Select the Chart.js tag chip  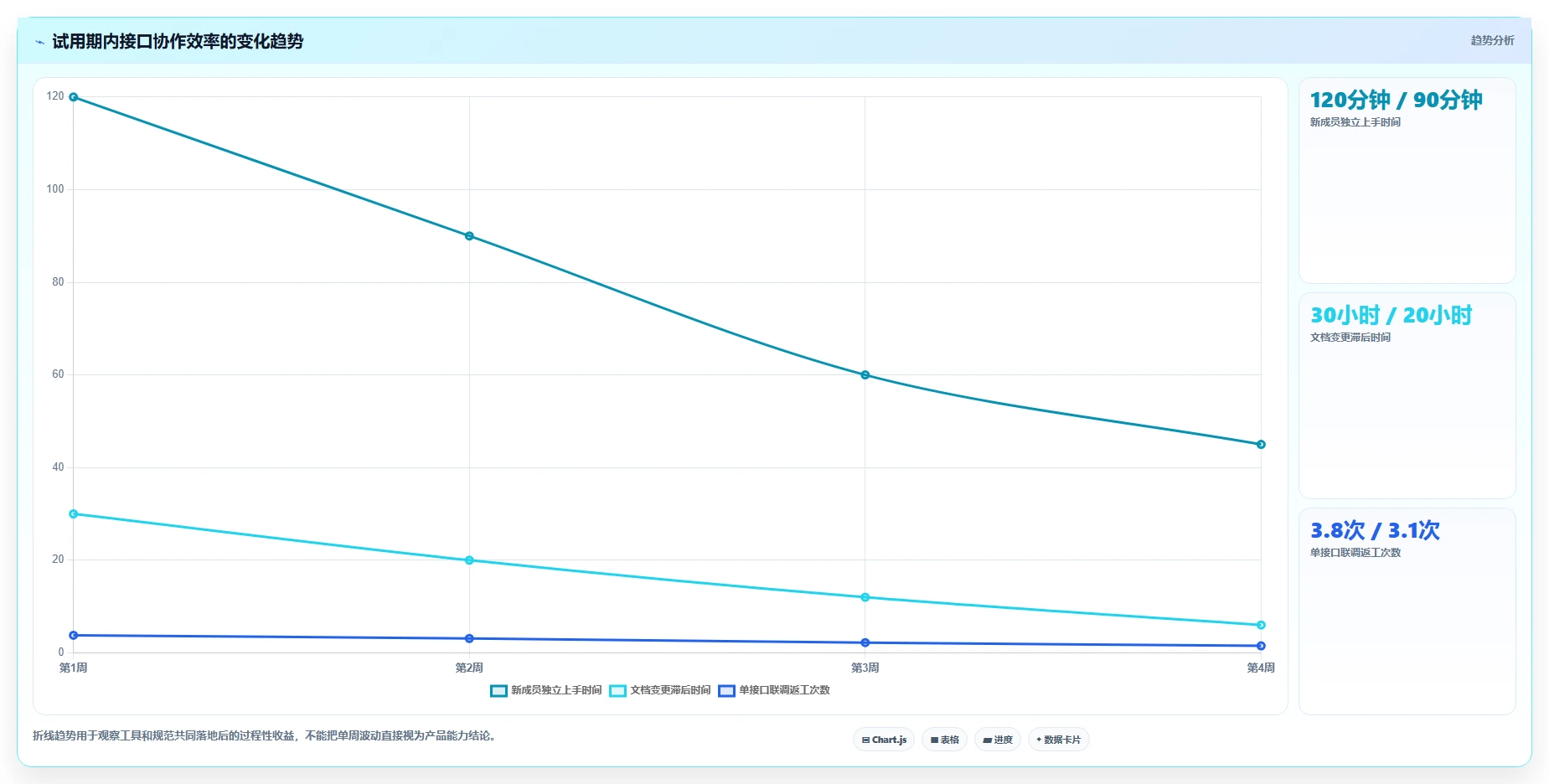(884, 740)
